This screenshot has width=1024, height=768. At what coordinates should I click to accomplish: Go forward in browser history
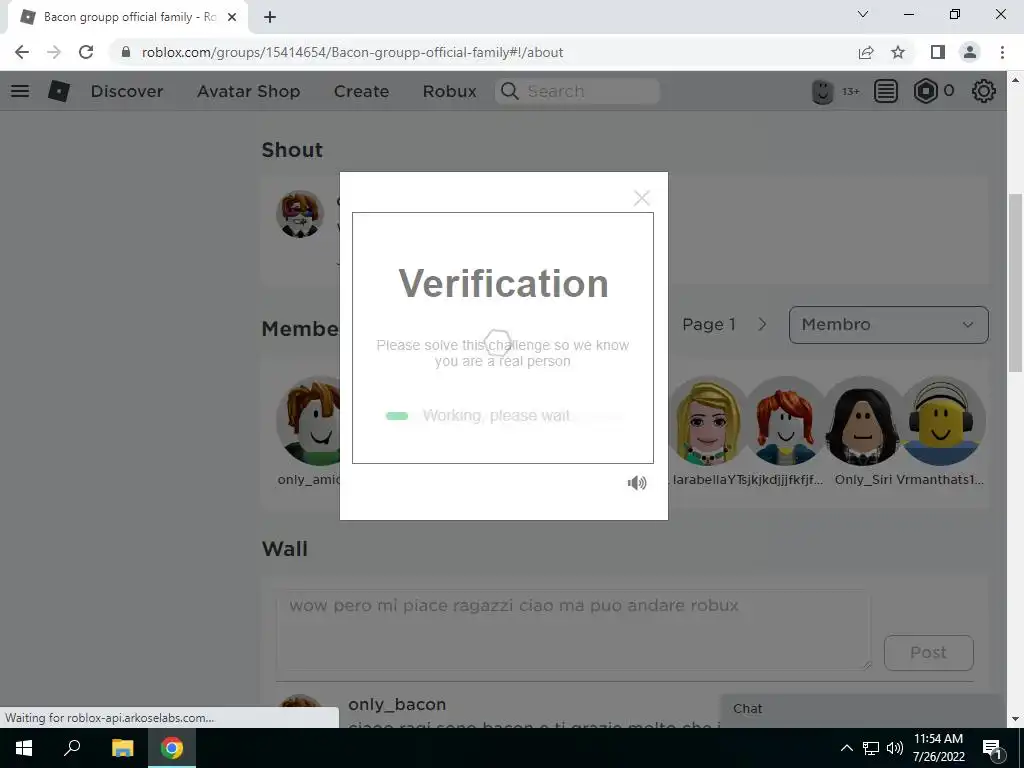coord(54,52)
